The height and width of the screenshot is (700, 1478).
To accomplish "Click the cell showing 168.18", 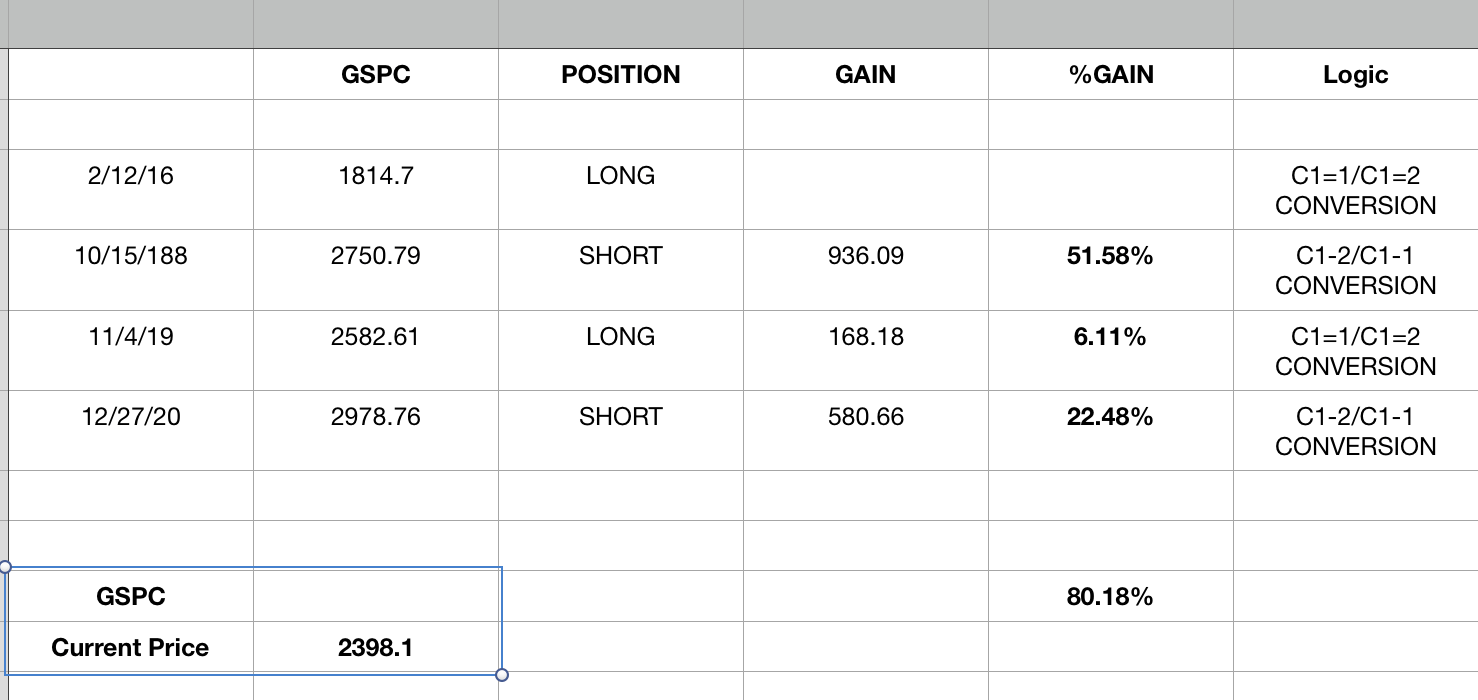I will pos(865,337).
